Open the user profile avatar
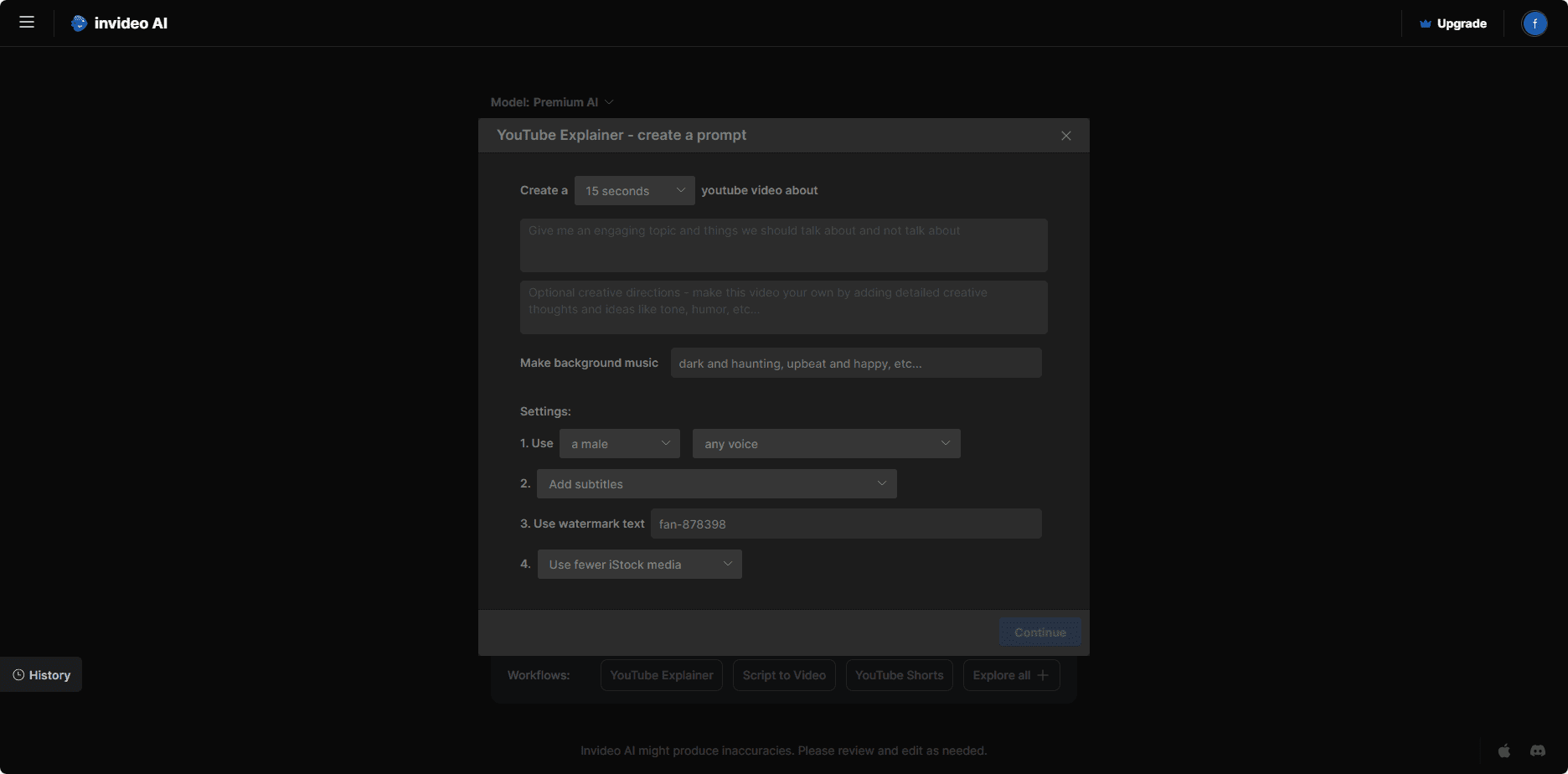Screen dimensions: 1568x774 coord(1534,23)
